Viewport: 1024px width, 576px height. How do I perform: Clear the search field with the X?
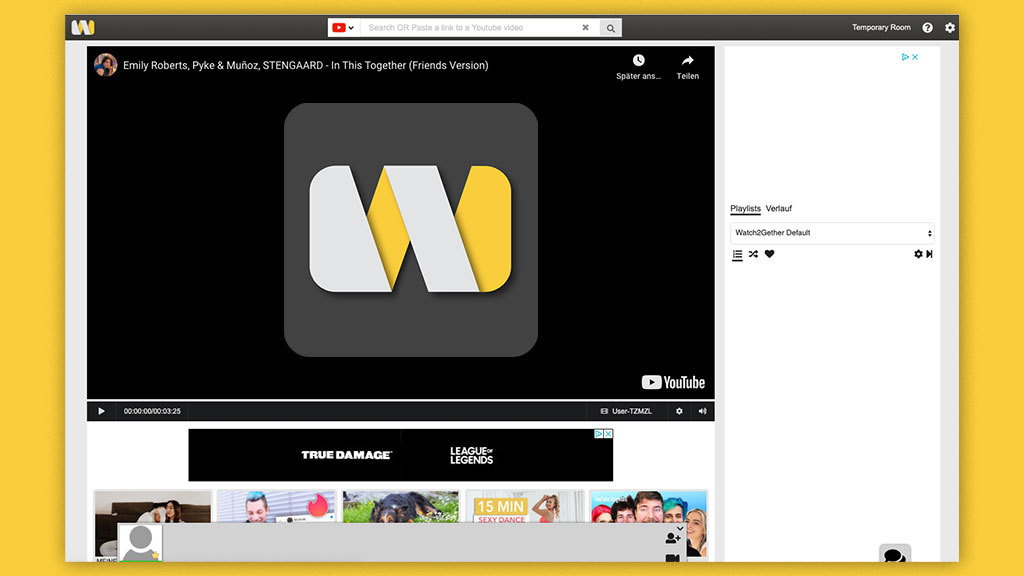pyautogui.click(x=585, y=27)
